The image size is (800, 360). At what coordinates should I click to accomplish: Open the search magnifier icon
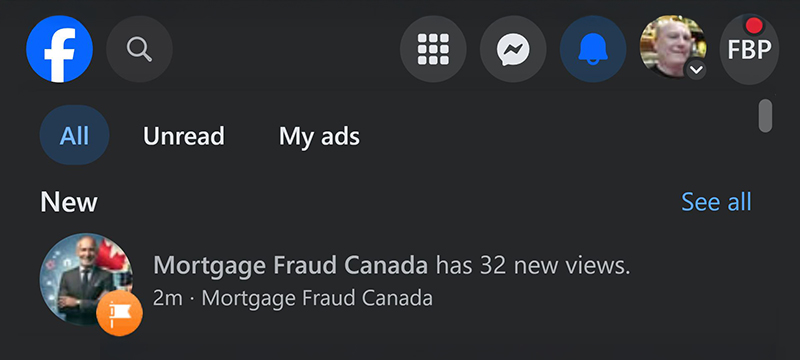(x=139, y=49)
